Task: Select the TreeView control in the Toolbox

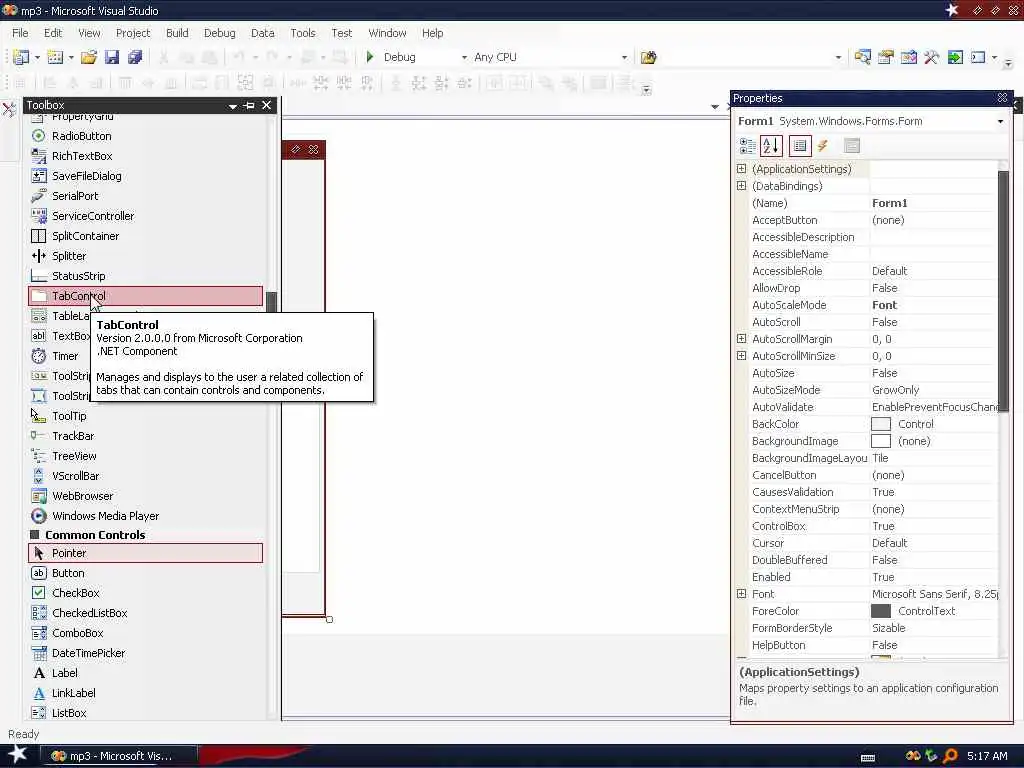Action: coord(145,456)
